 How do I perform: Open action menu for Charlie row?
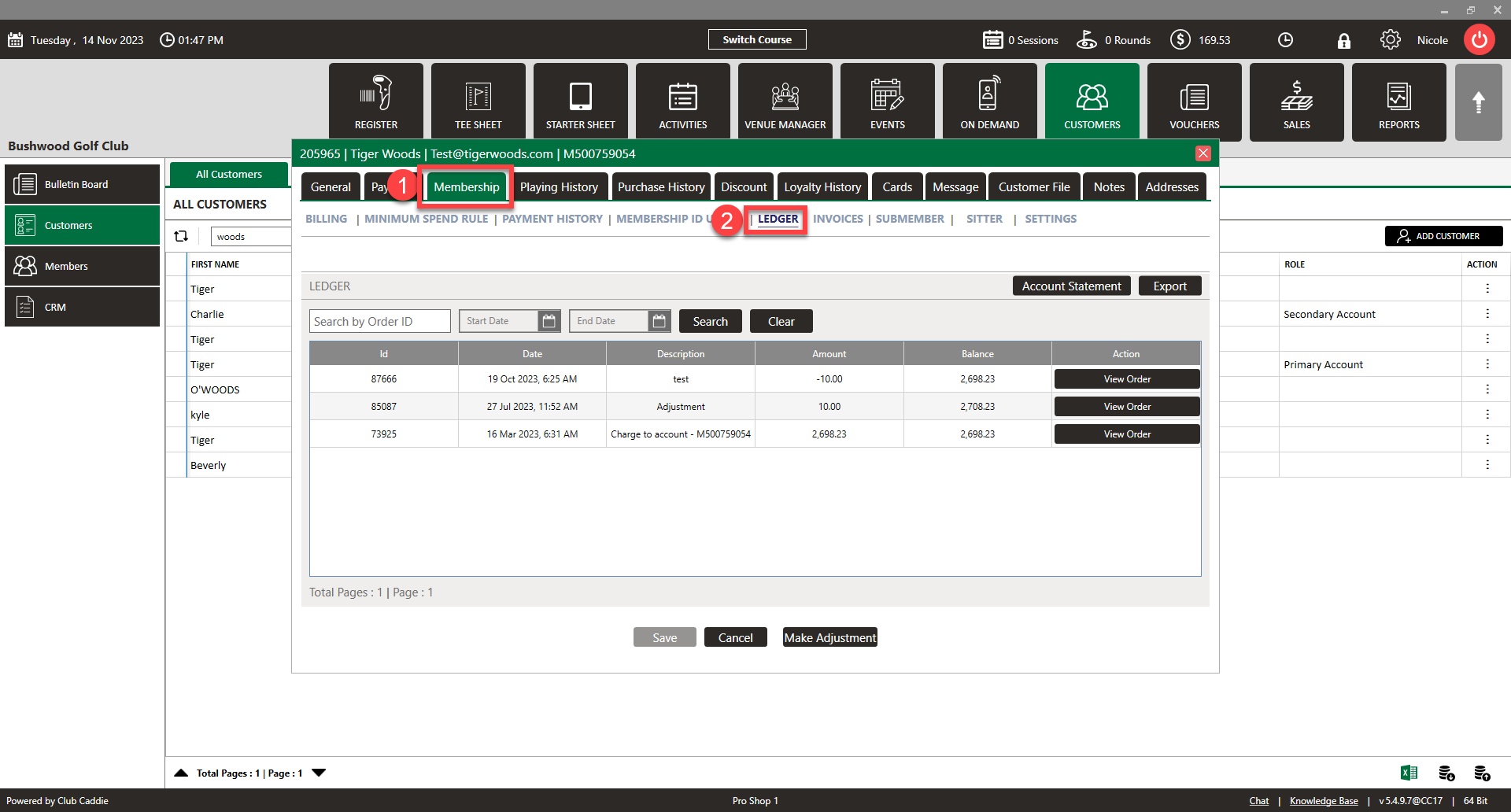point(1487,314)
